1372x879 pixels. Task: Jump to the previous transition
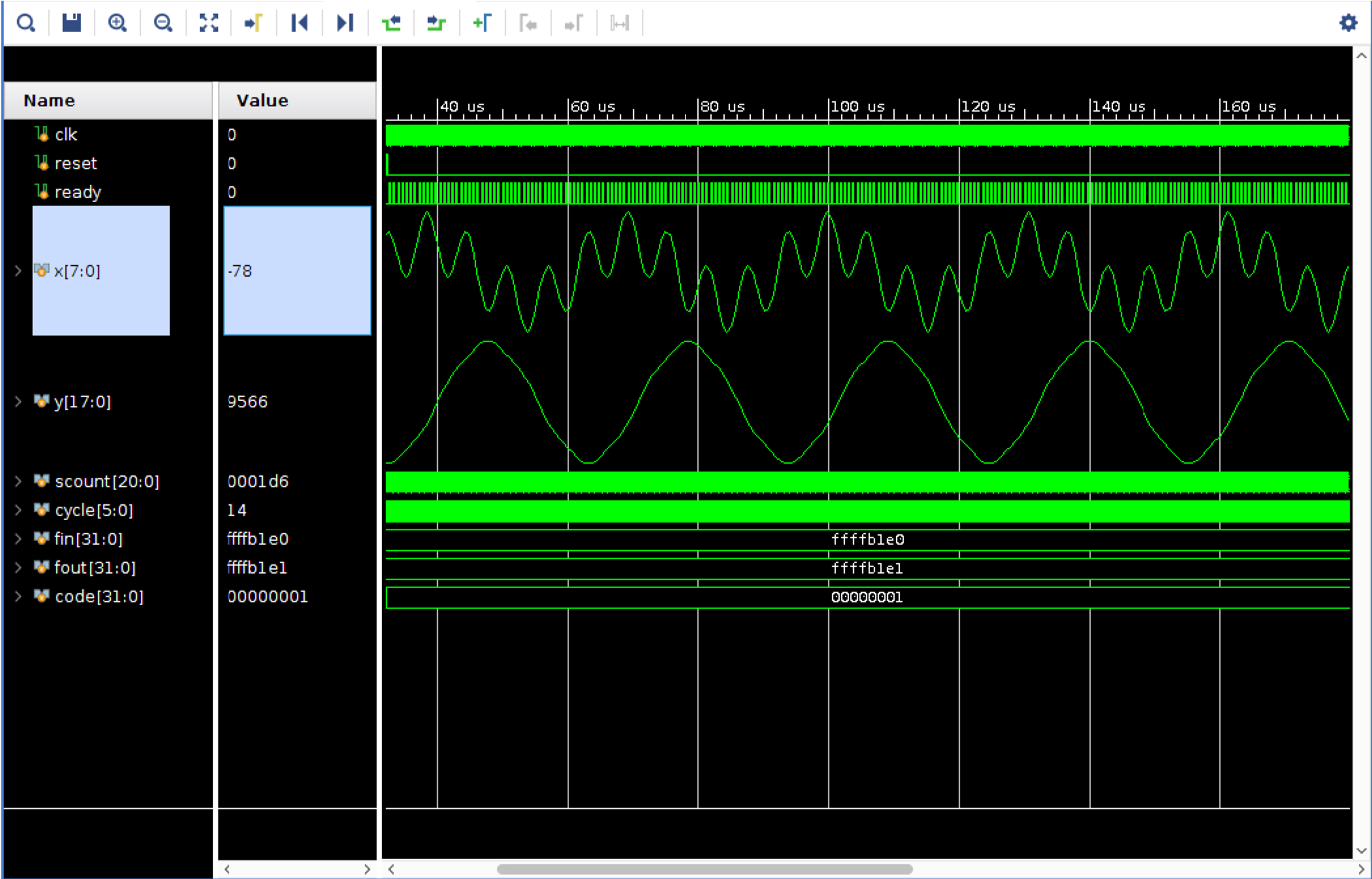click(x=391, y=23)
